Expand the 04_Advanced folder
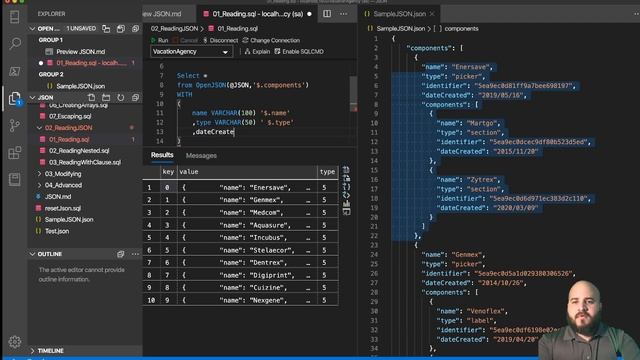 [x=40, y=185]
